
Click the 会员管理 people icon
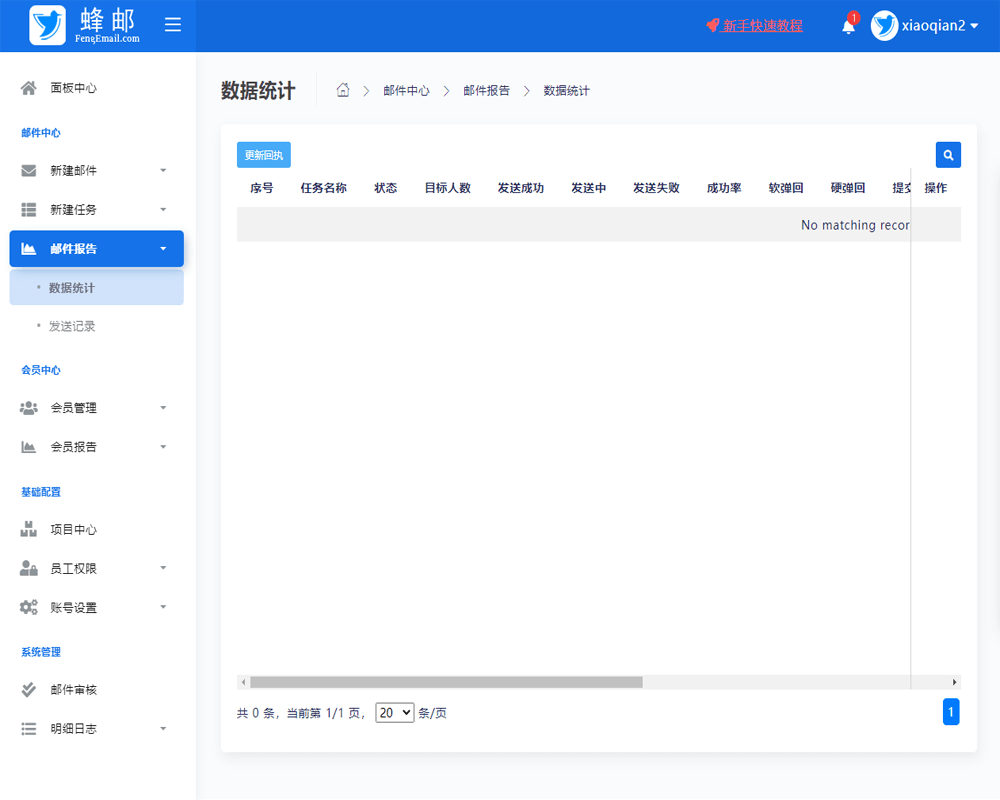coord(30,407)
